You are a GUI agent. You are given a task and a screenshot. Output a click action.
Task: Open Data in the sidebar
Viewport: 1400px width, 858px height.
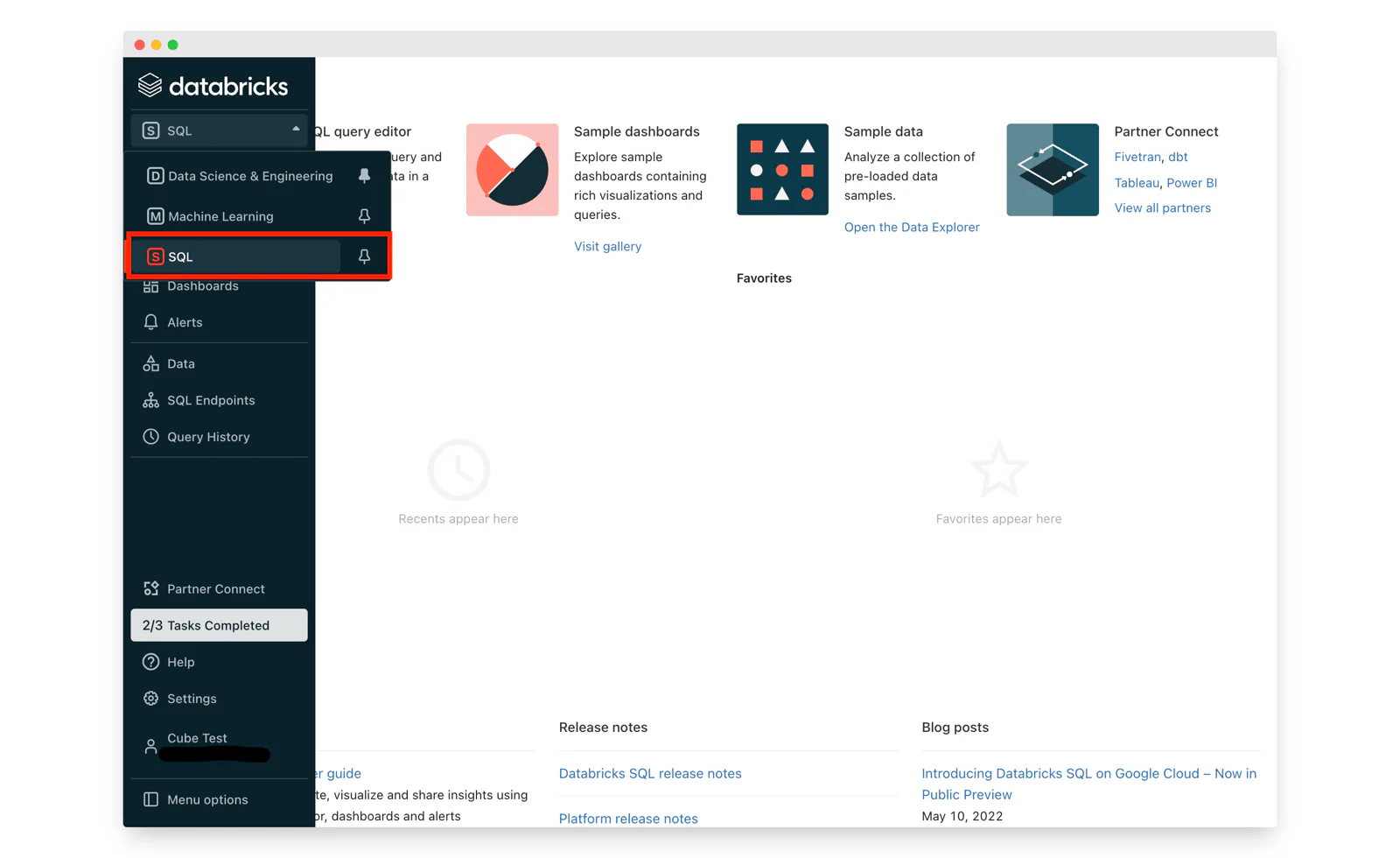coord(181,363)
